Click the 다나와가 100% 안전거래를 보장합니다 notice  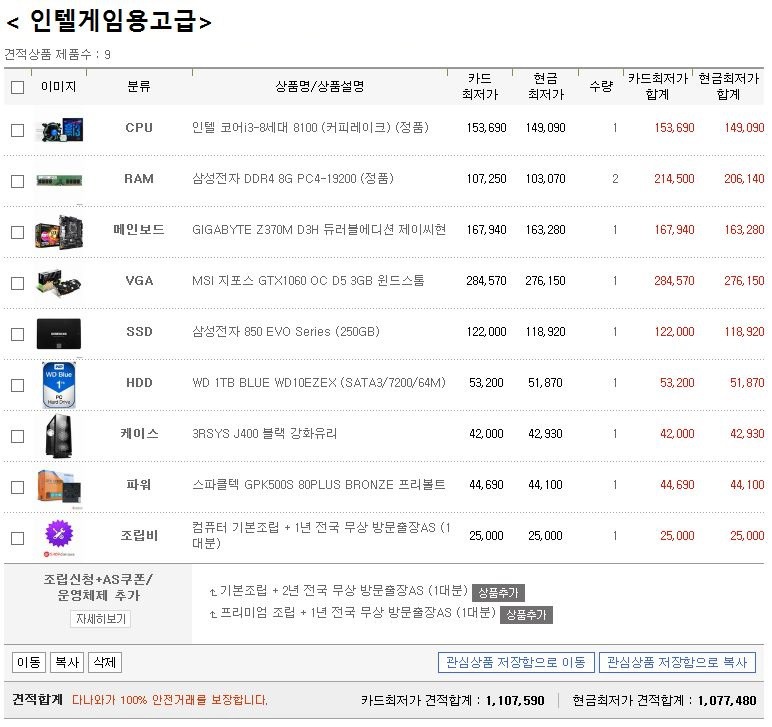pos(170,700)
